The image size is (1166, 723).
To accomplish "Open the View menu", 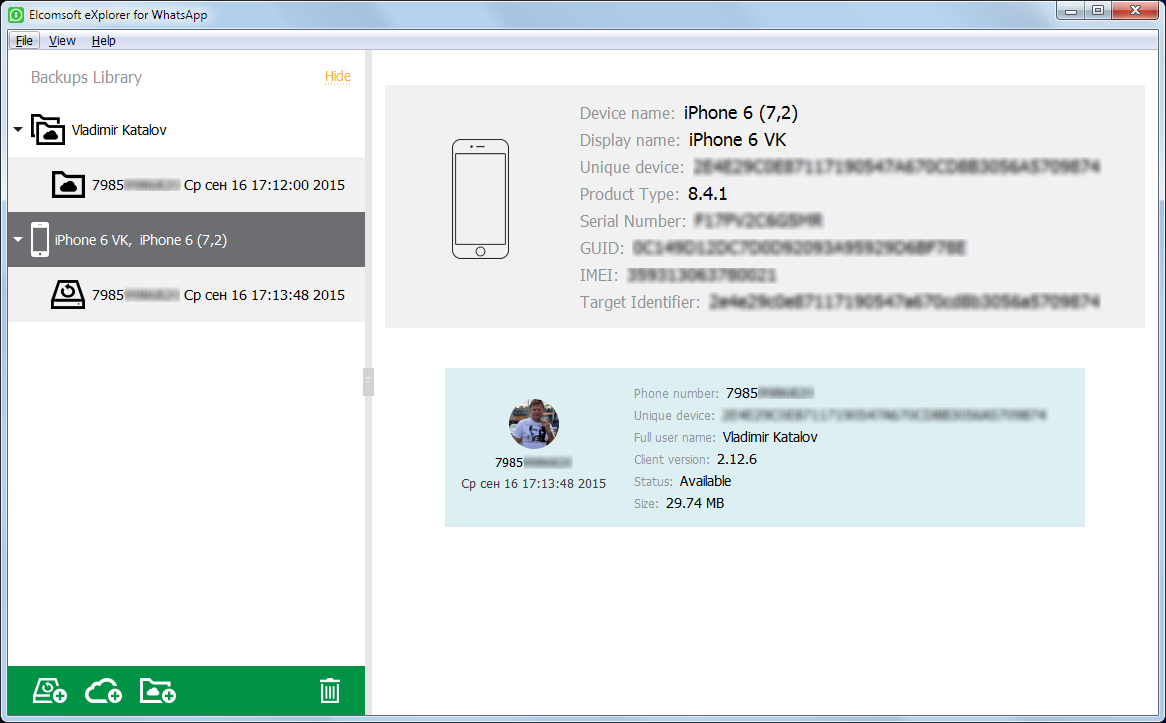I will point(62,40).
